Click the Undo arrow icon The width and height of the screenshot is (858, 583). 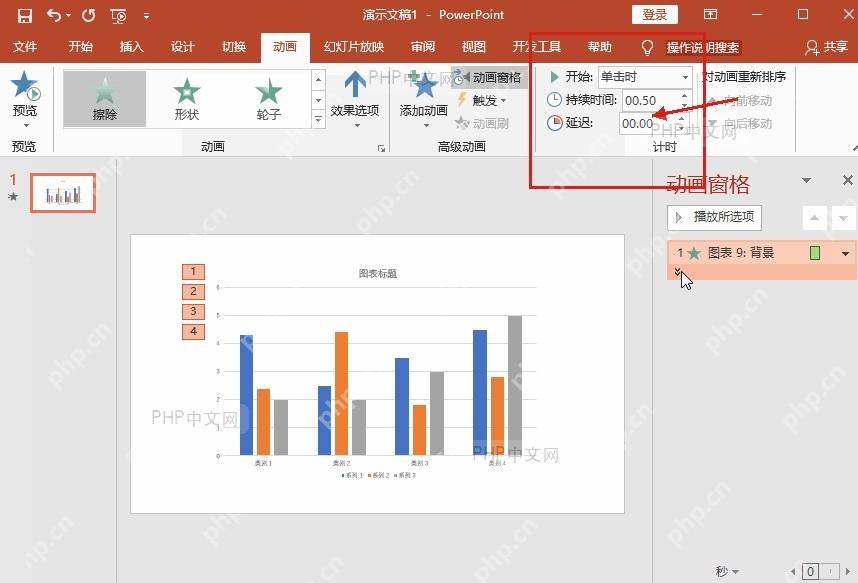coord(55,15)
